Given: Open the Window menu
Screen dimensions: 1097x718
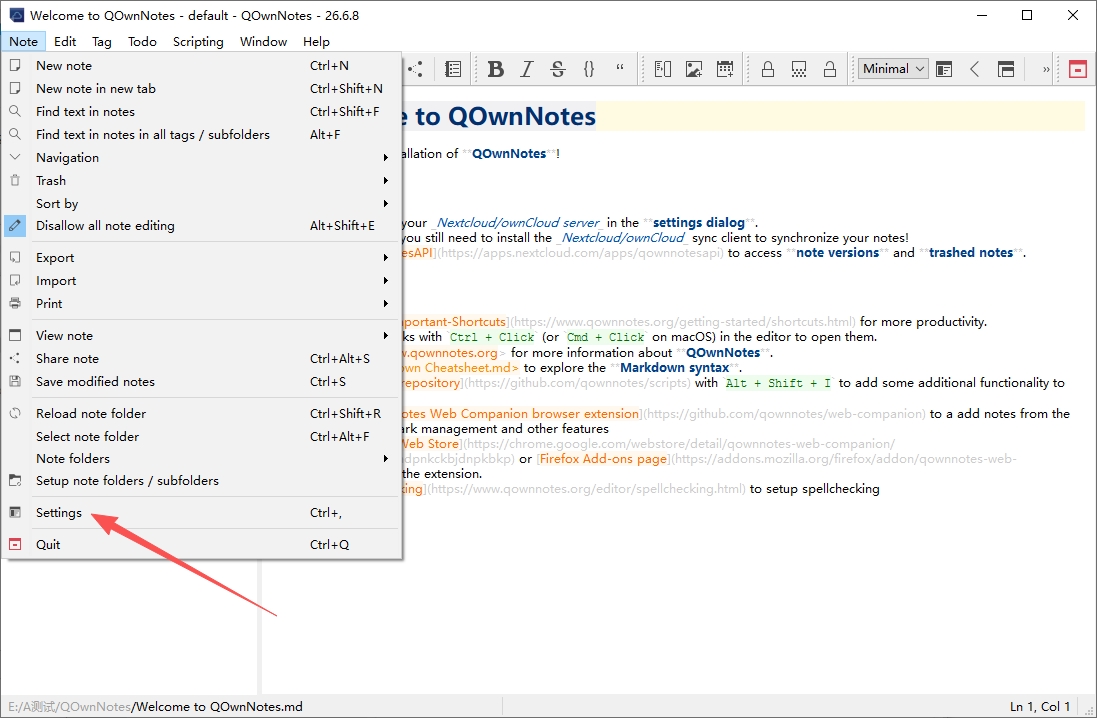Looking at the screenshot, I should [x=263, y=41].
